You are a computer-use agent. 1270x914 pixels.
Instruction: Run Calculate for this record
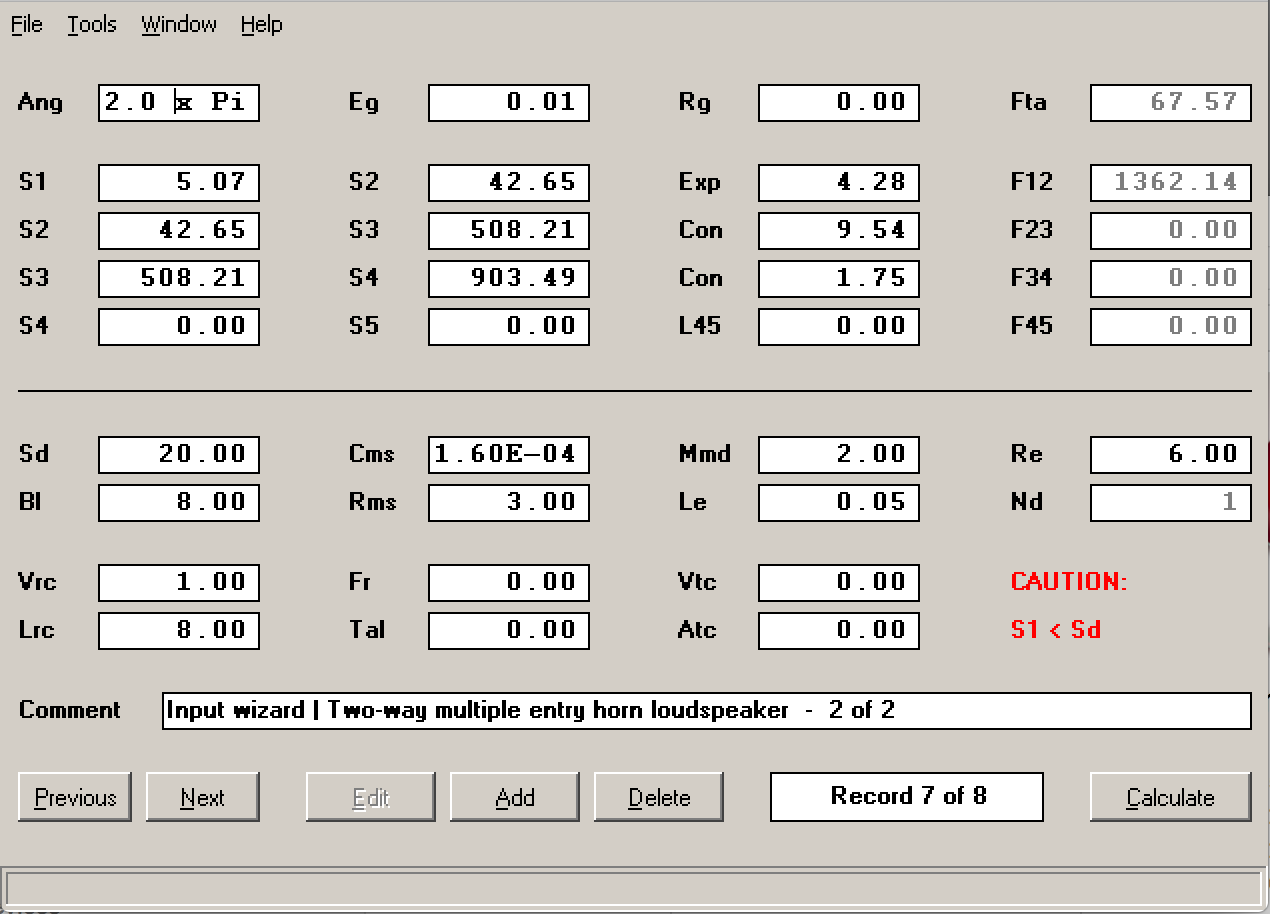1170,797
